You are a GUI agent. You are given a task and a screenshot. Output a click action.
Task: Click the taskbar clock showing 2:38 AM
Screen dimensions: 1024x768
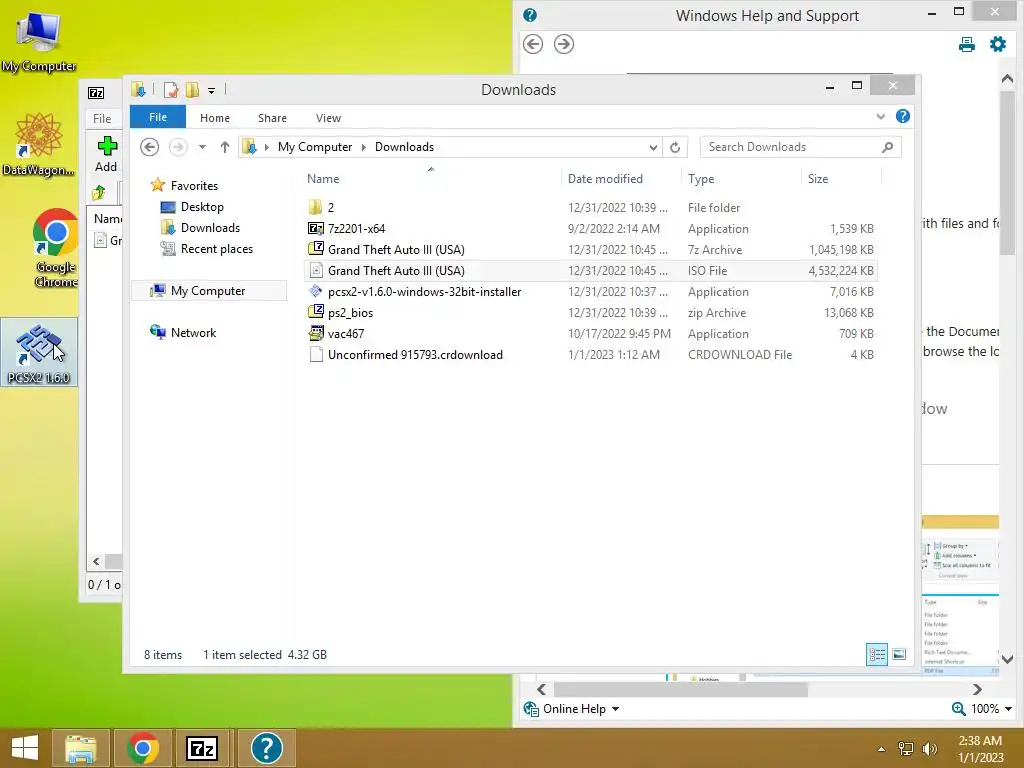(980, 748)
